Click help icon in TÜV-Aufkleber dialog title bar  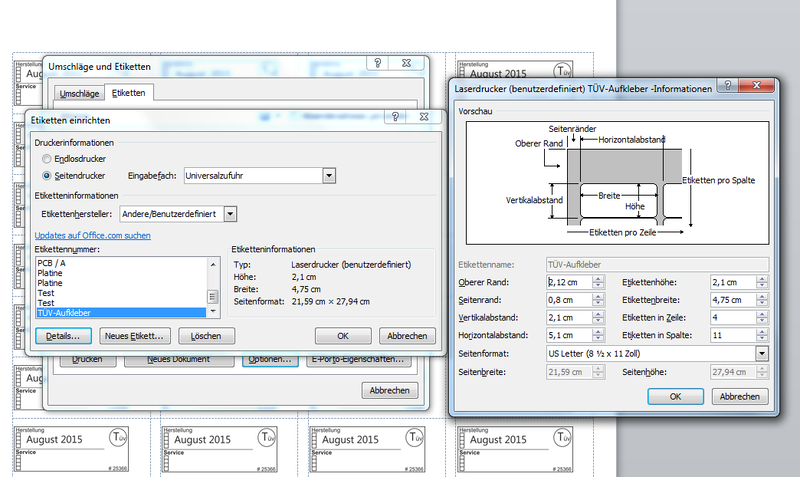point(741,89)
